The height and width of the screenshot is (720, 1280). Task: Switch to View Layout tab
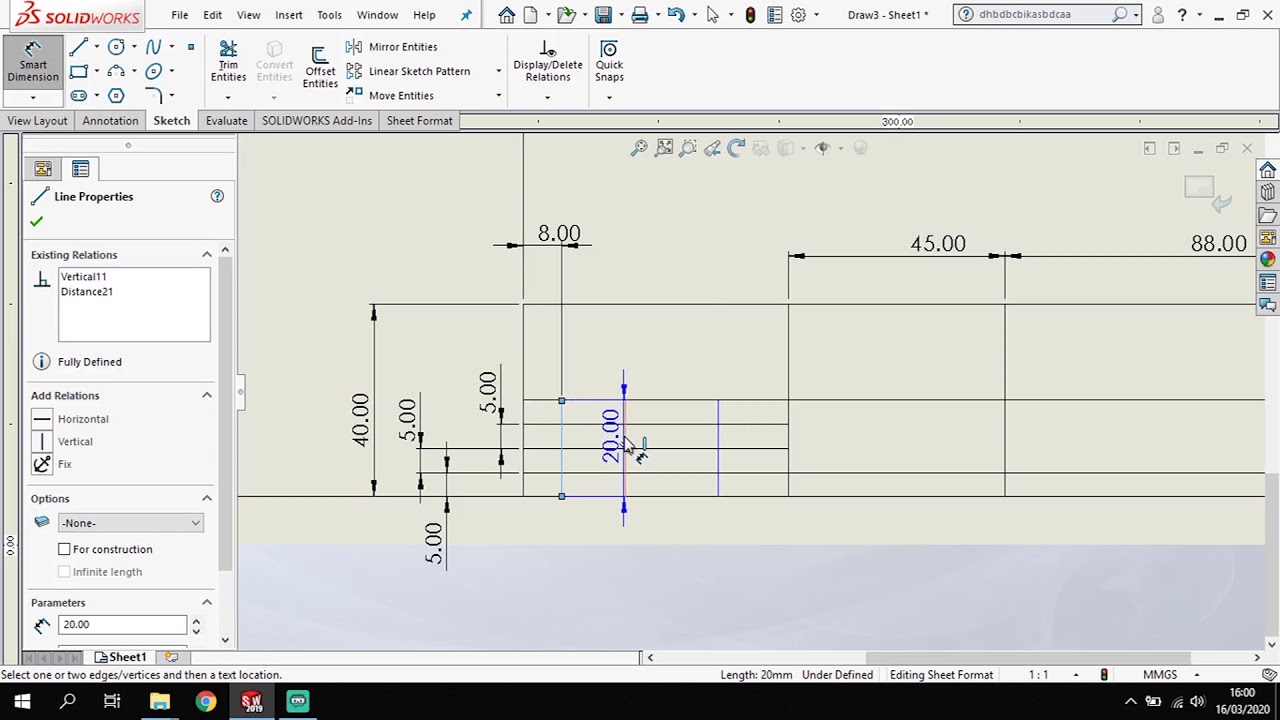pyautogui.click(x=37, y=121)
